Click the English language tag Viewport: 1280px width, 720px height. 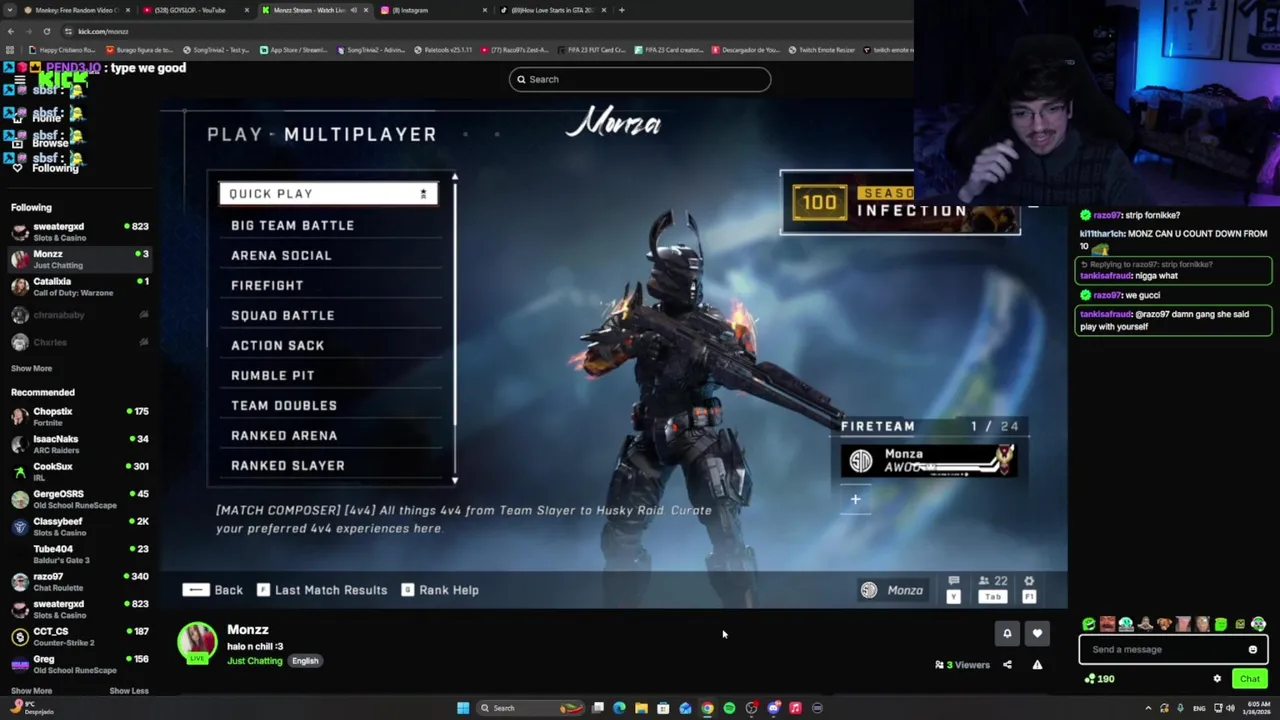(305, 661)
